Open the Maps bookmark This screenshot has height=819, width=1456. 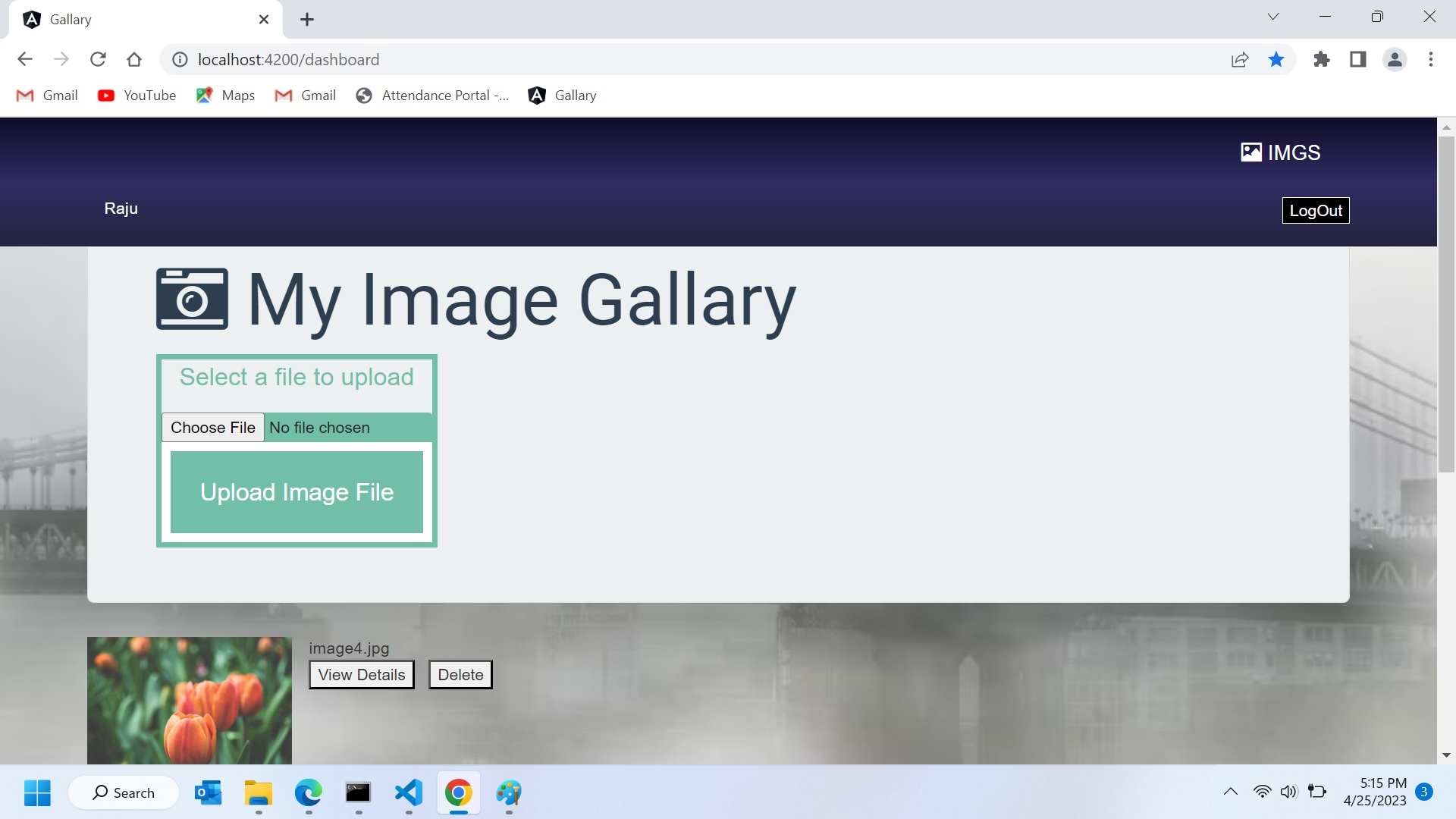225,95
